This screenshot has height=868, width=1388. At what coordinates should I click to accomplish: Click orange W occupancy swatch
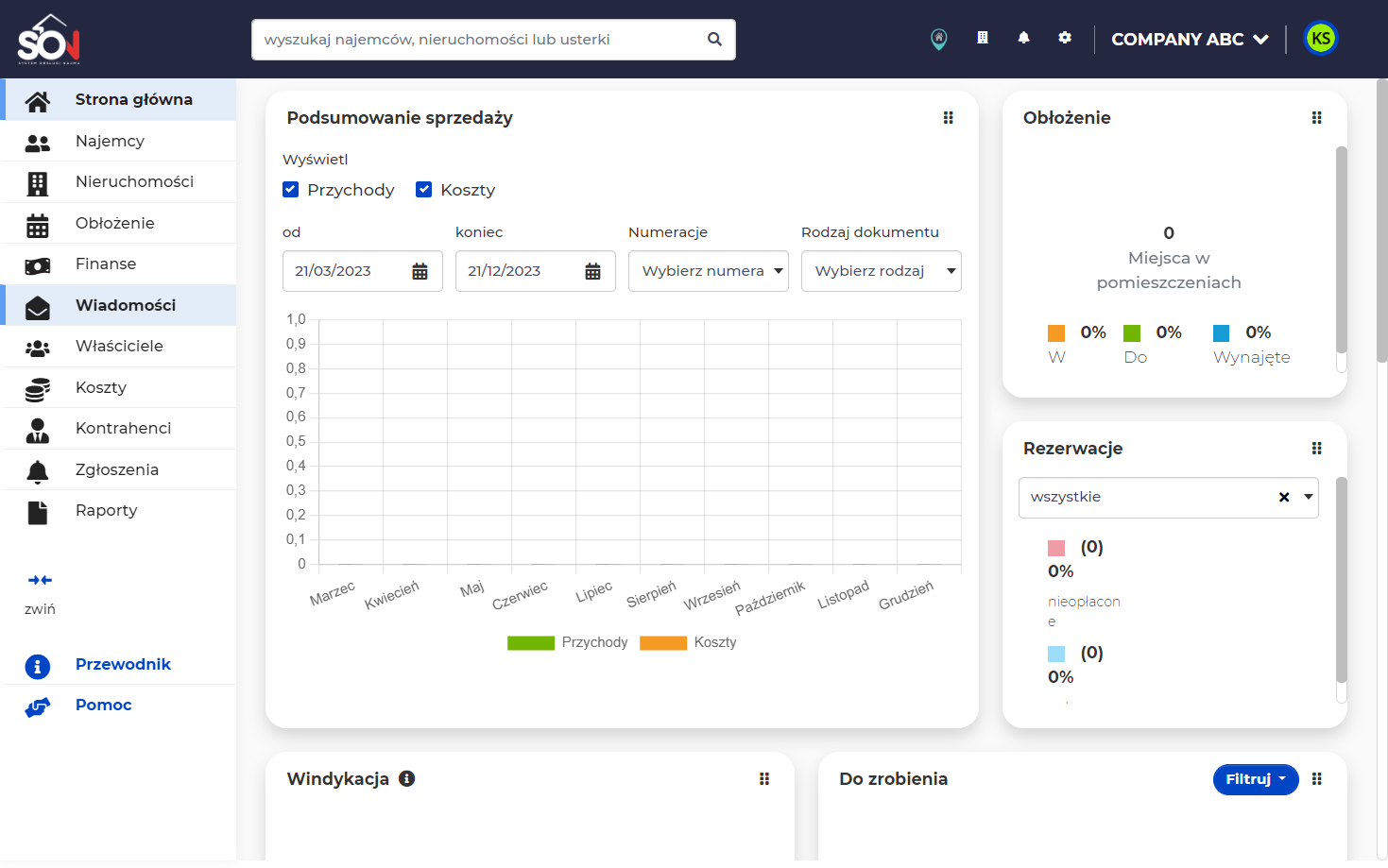click(x=1056, y=332)
